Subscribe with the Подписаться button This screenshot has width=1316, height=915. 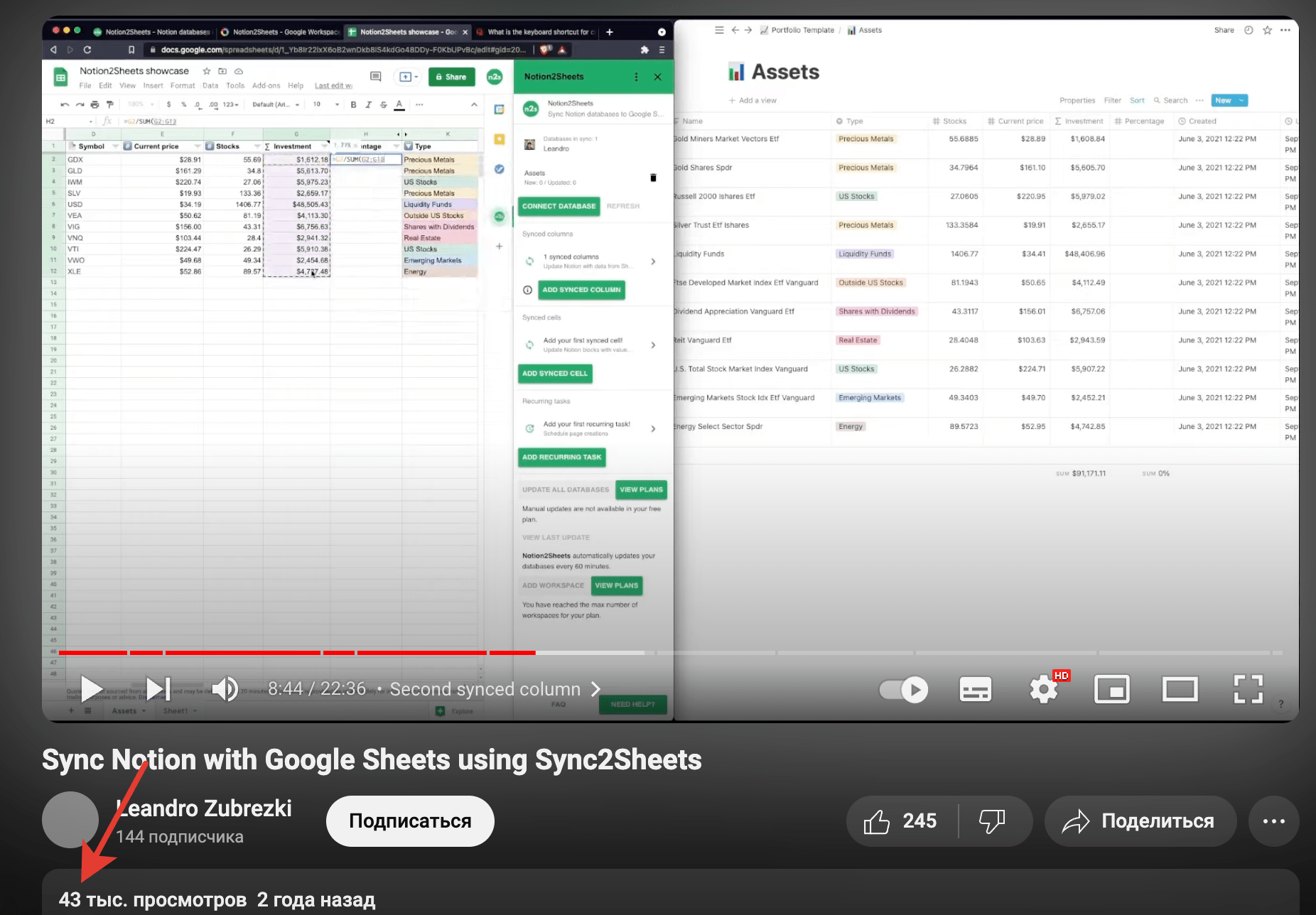tap(410, 821)
